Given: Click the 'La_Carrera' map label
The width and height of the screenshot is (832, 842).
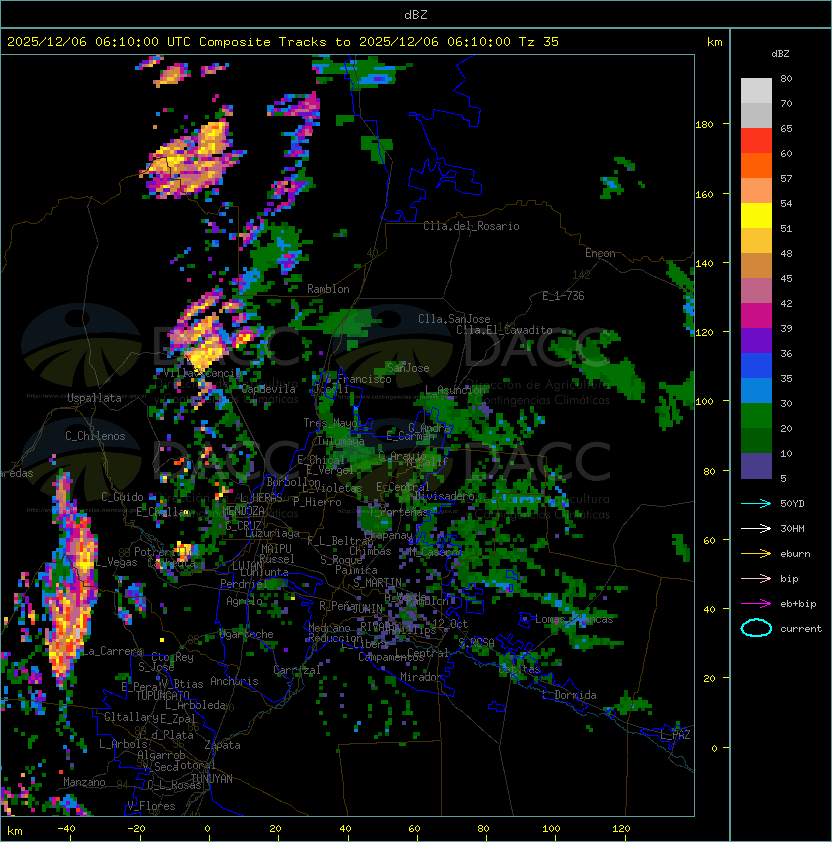Looking at the screenshot, I should tap(112, 651).
